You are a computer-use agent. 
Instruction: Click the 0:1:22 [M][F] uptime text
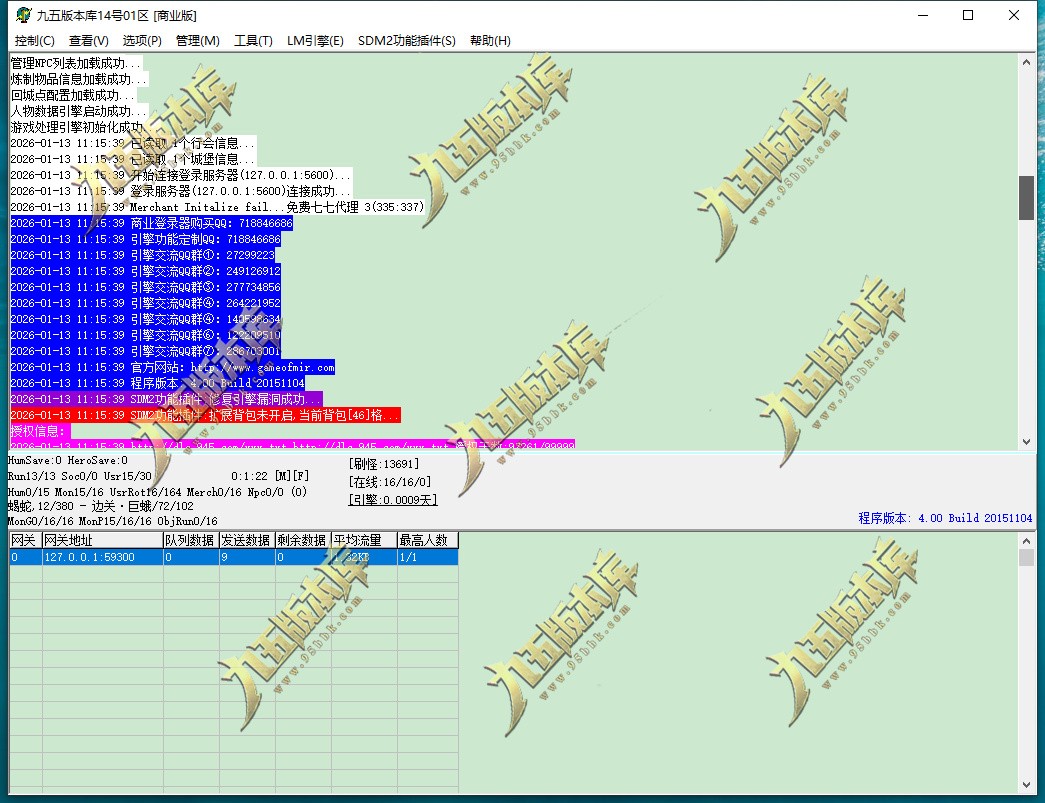(x=270, y=476)
